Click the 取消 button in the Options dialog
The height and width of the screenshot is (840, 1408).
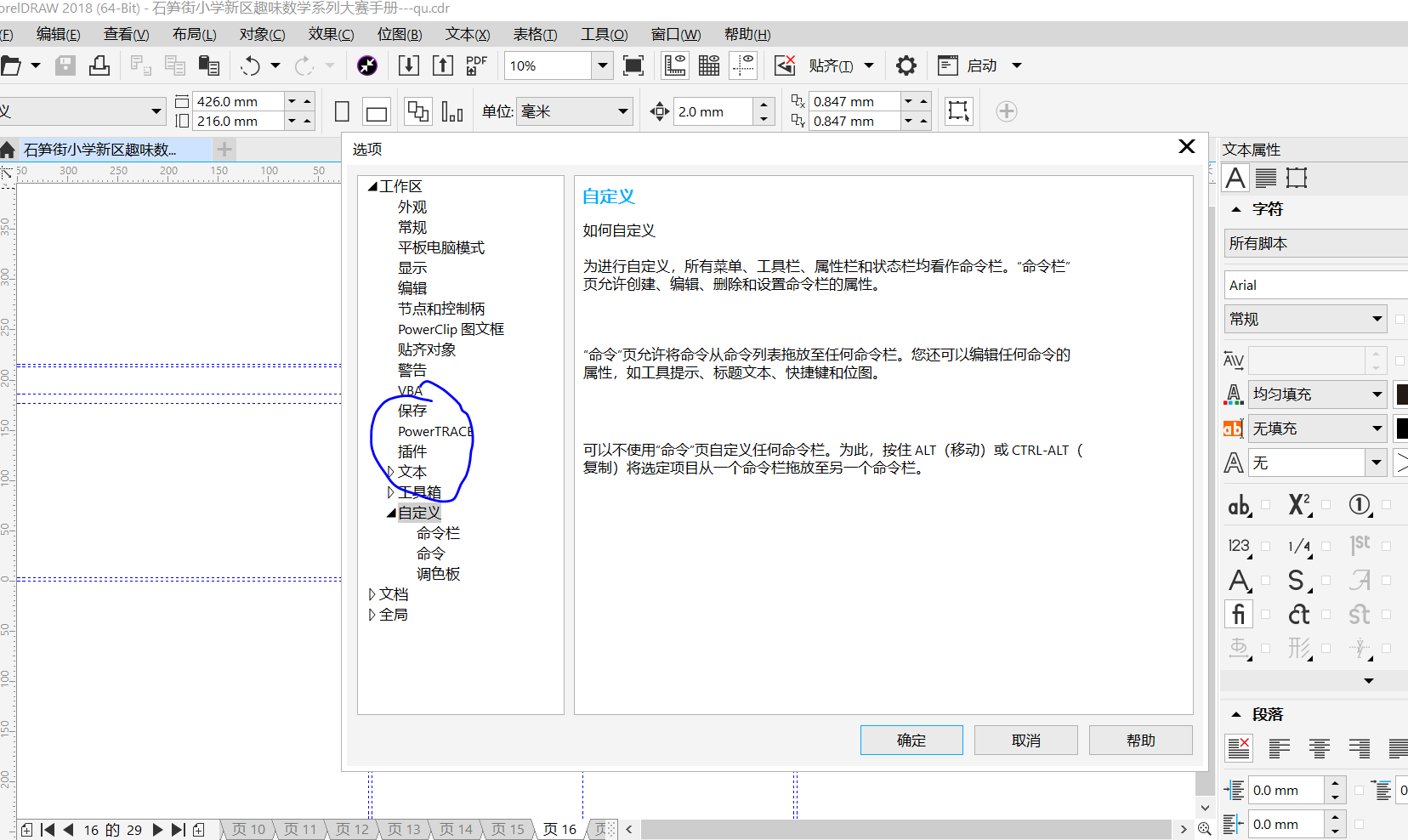(x=1026, y=741)
